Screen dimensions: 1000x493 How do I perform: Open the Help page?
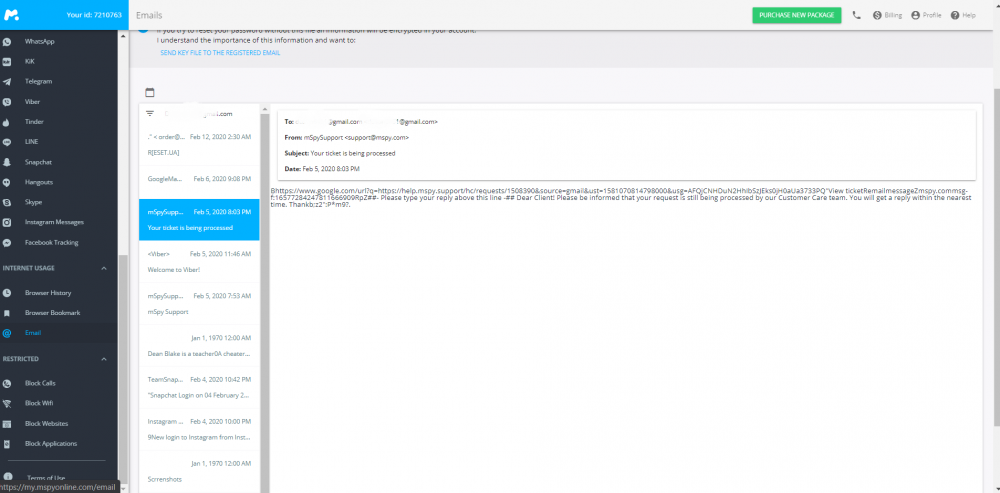click(x=963, y=15)
